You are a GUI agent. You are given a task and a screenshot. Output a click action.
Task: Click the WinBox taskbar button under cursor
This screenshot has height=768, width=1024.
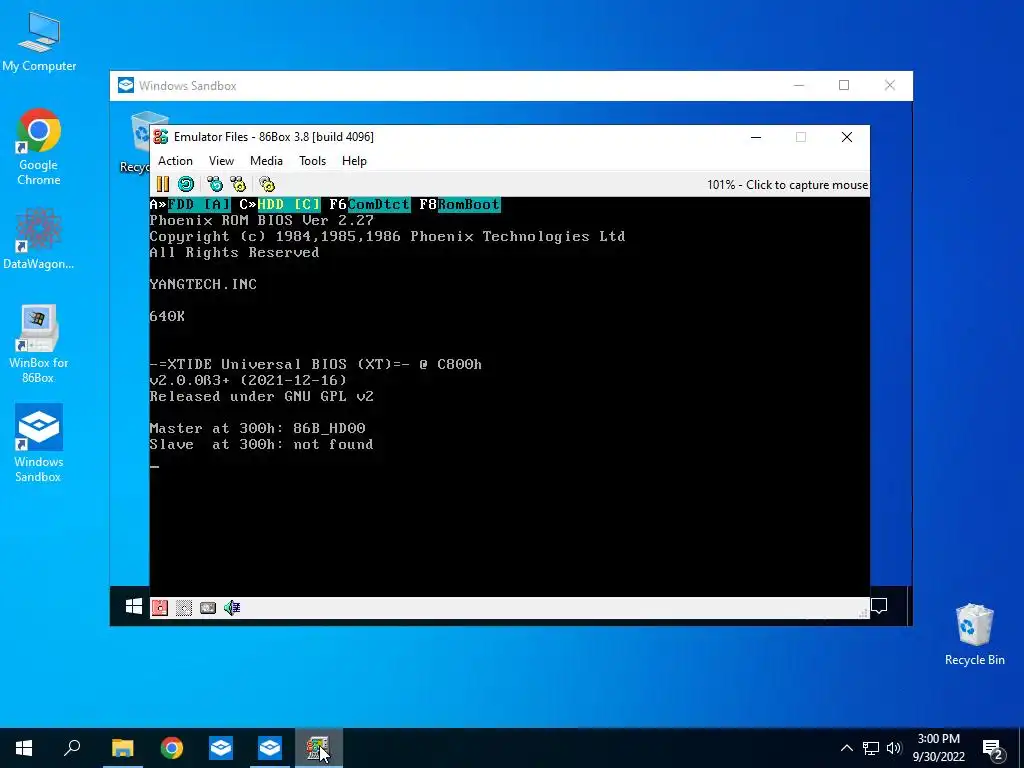(318, 748)
